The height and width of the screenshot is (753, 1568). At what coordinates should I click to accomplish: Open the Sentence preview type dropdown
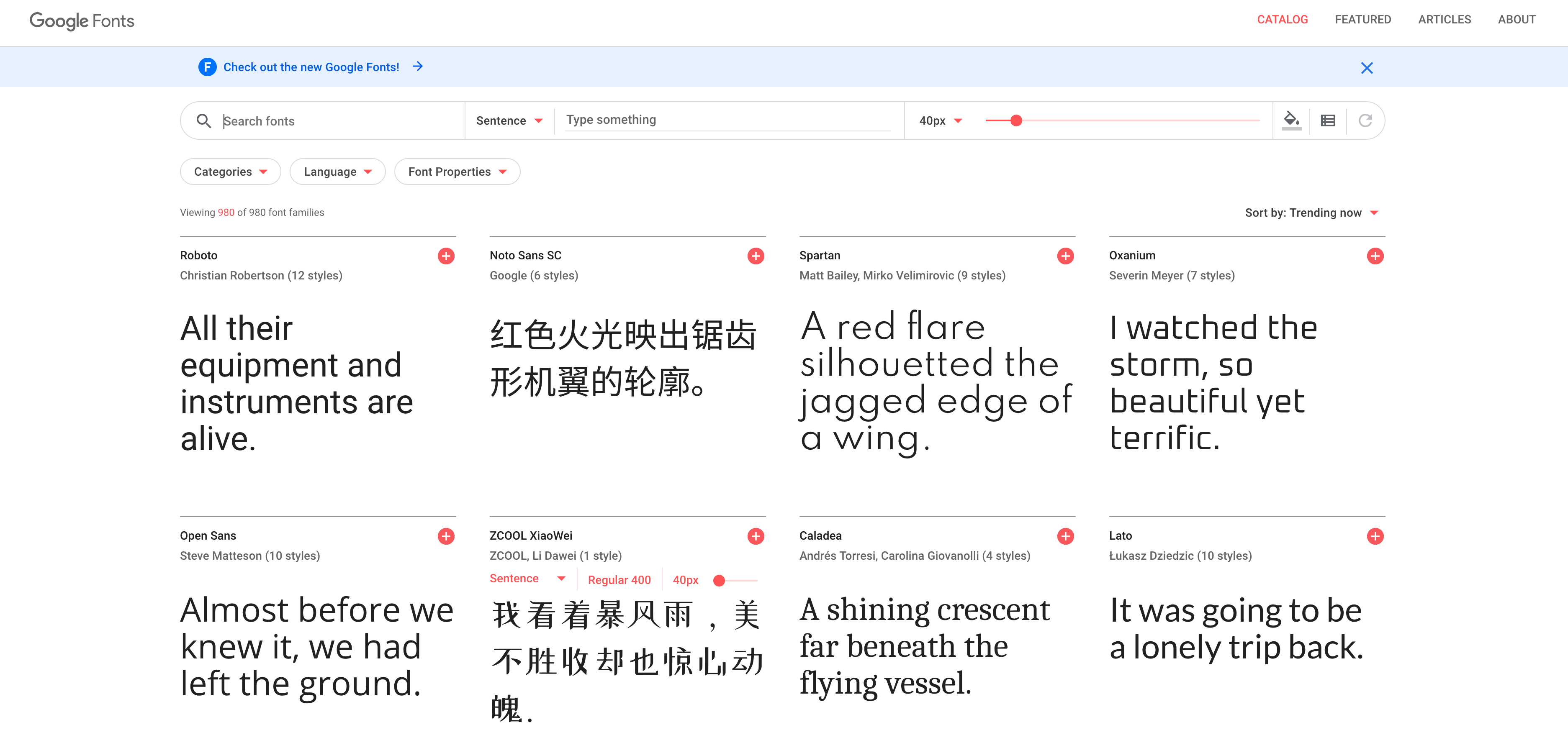coord(509,120)
